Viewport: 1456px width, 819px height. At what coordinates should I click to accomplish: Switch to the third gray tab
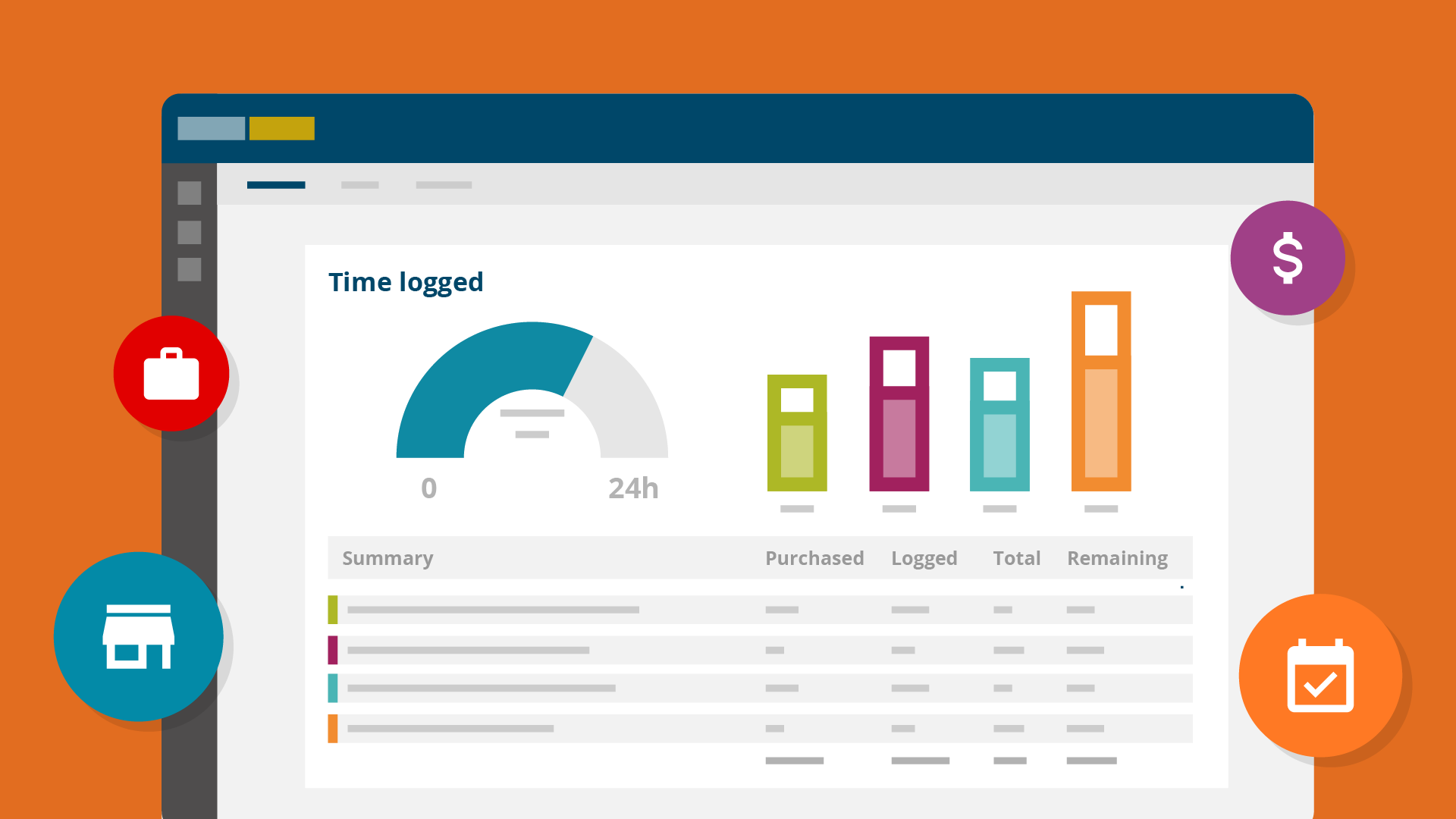[x=444, y=185]
